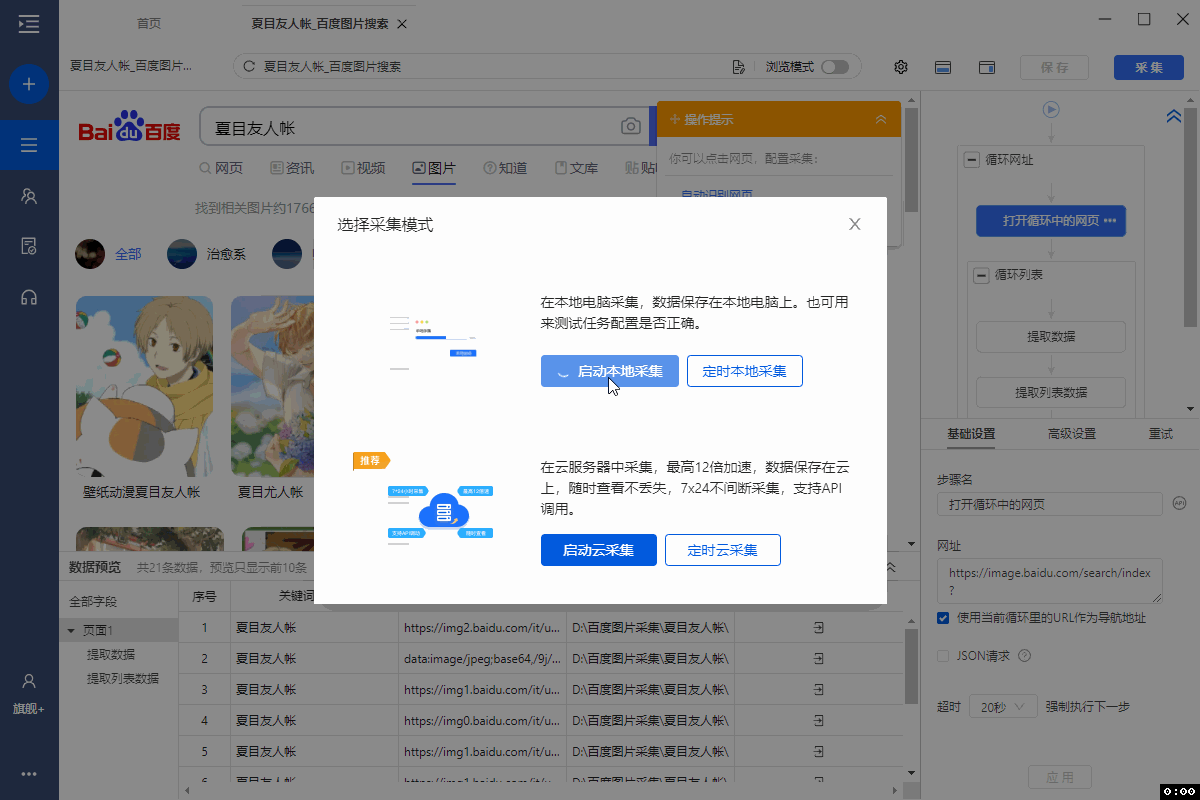Viewport: 1200px width, 800px height.
Task: Click the 网址 text area
Action: [x=1050, y=581]
